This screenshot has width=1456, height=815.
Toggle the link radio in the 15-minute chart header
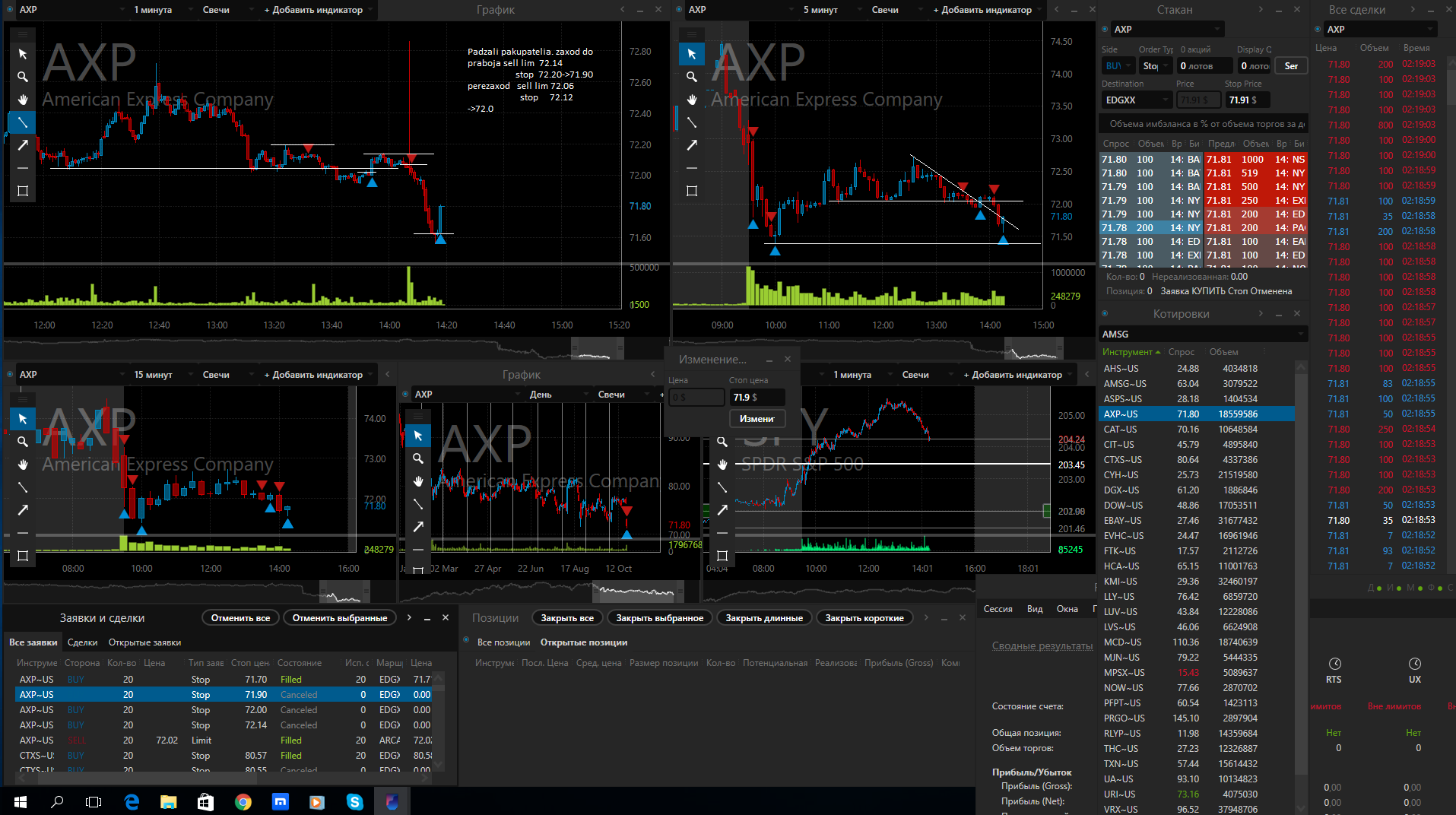click(x=10, y=375)
